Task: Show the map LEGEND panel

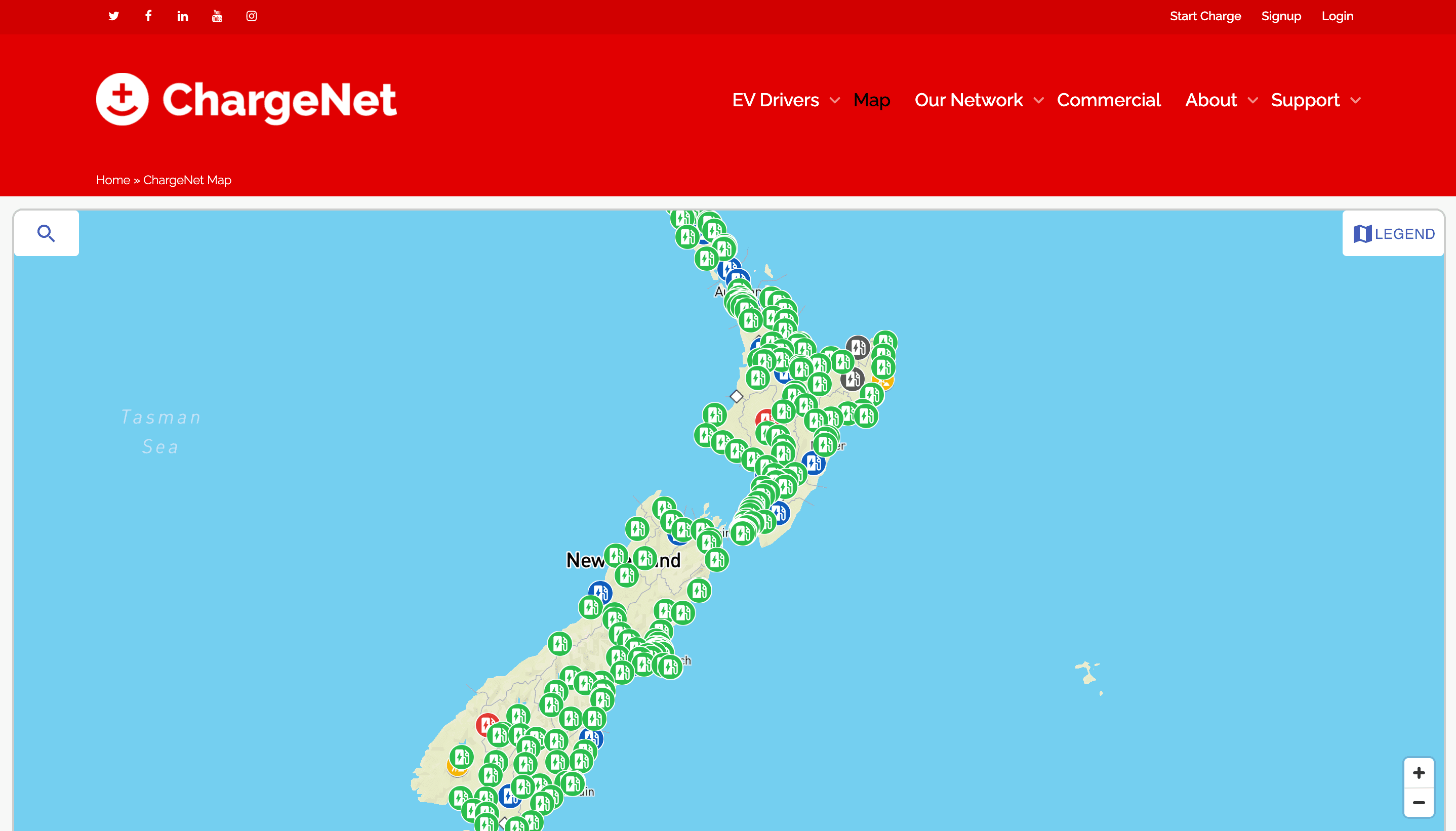Action: pos(1393,233)
